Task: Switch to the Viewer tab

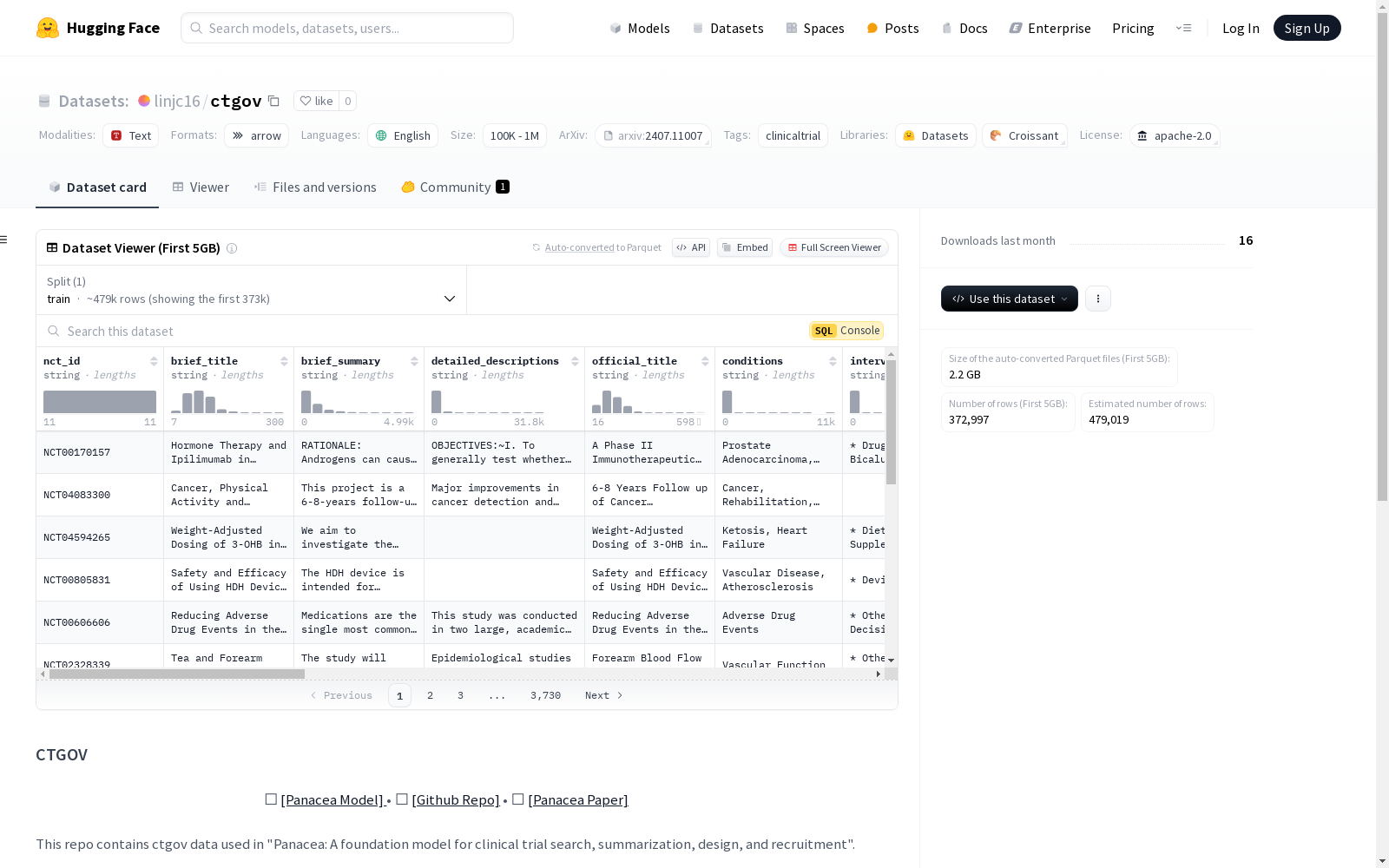Action: (201, 187)
